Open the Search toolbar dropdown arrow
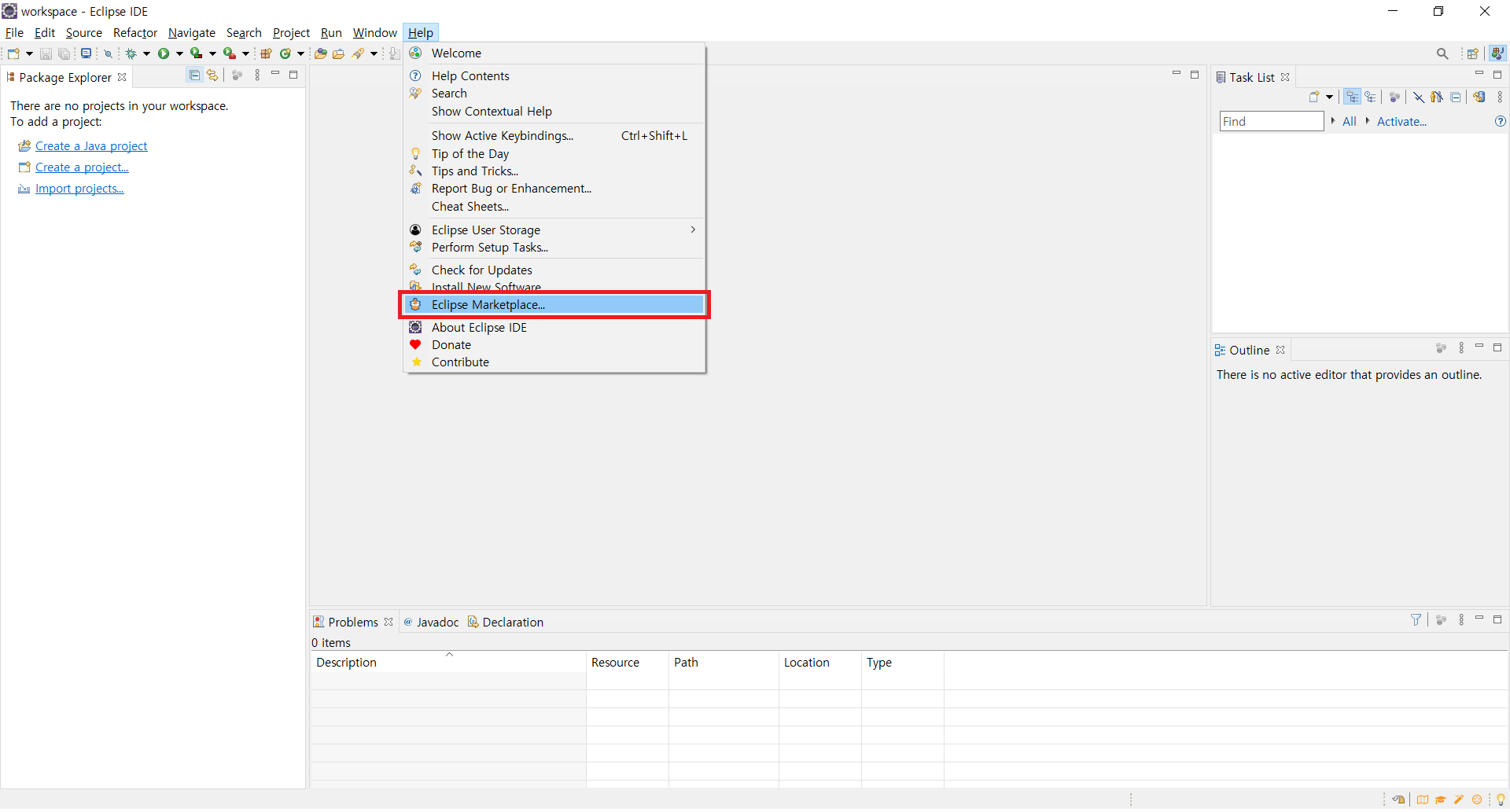 tap(374, 53)
